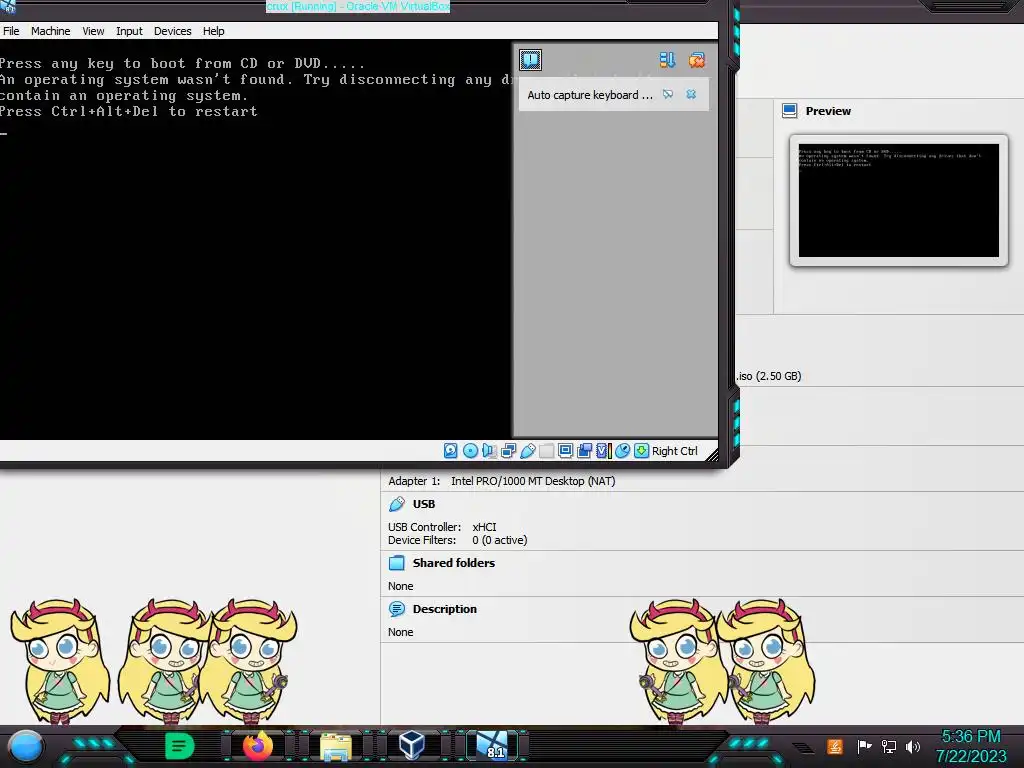Viewport: 1024px width, 768px height.
Task: Click the CPU virtualization V status icon
Action: [603, 451]
